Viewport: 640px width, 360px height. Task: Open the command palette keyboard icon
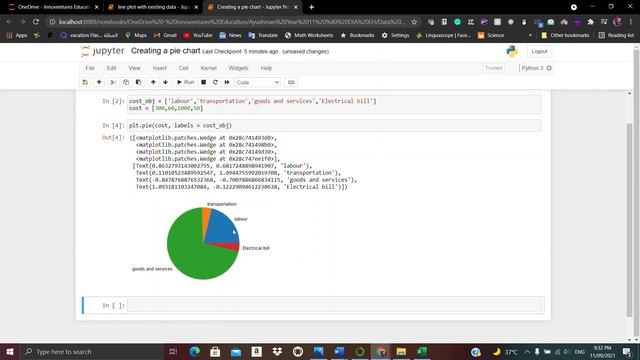tap(291, 82)
